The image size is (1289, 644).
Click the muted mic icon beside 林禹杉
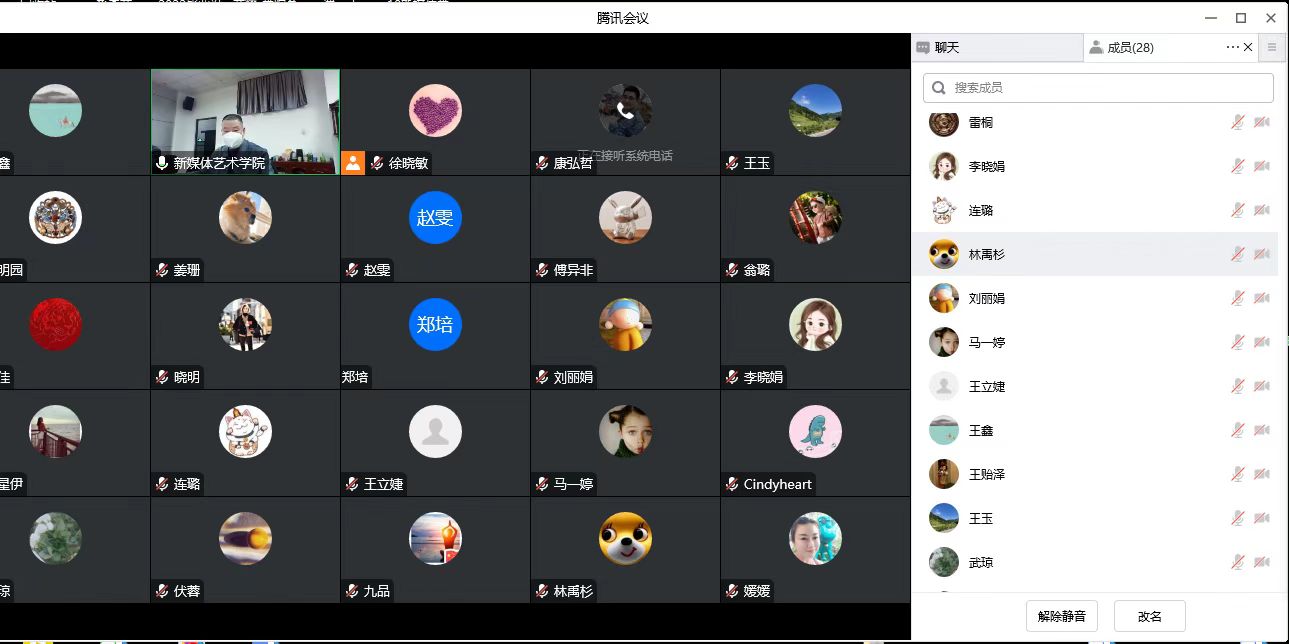(1238, 255)
